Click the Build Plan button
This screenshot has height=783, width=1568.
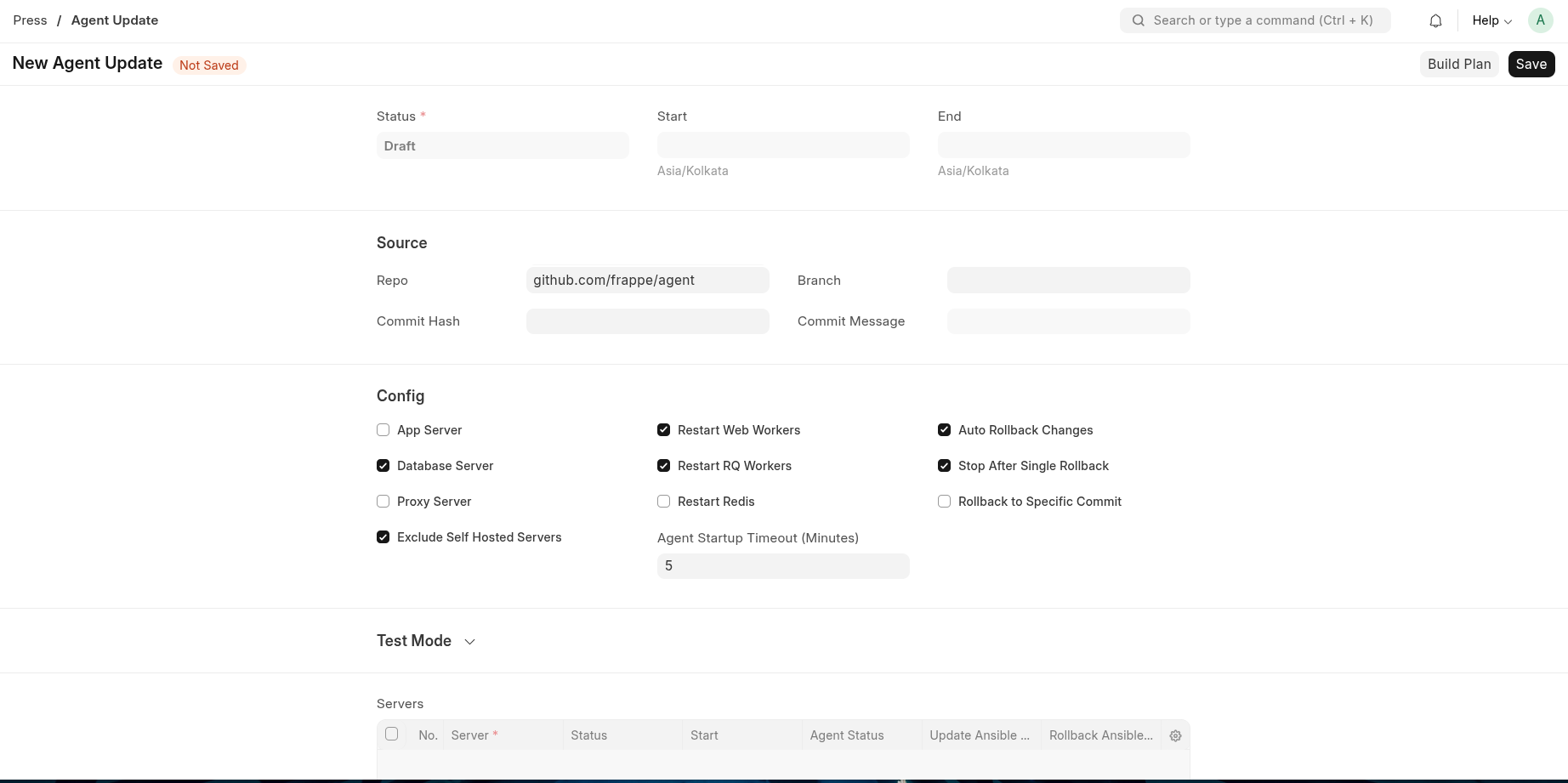[1458, 65]
